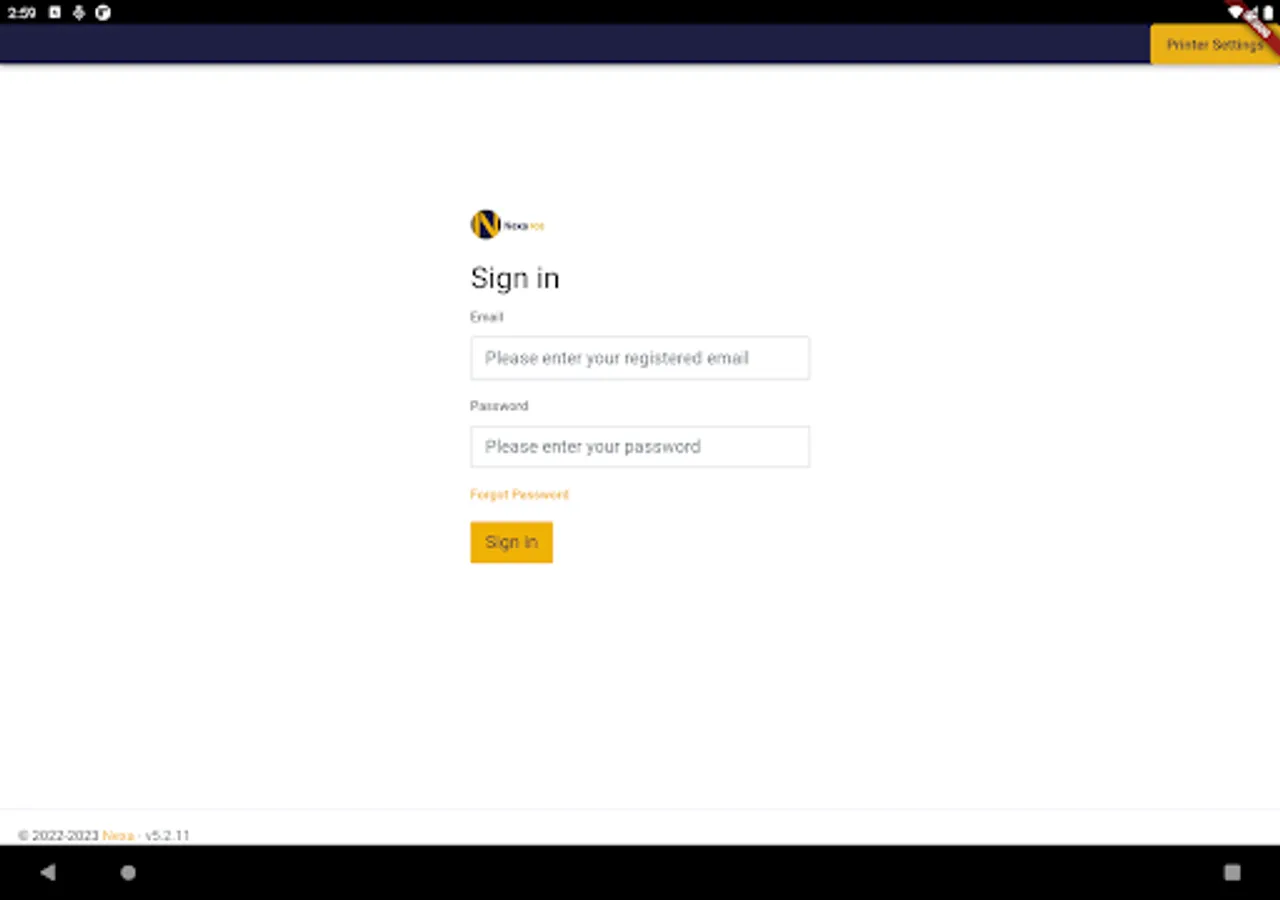The width and height of the screenshot is (1280, 900).
Task: Click the yellow Sign in button
Action: 511,542
